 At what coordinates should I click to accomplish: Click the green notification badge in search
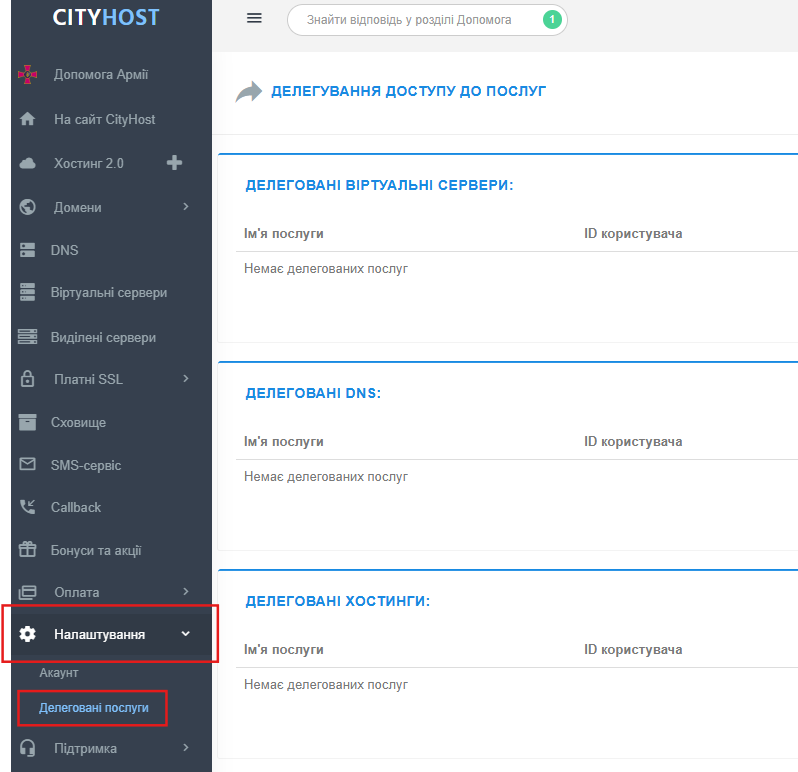(551, 20)
